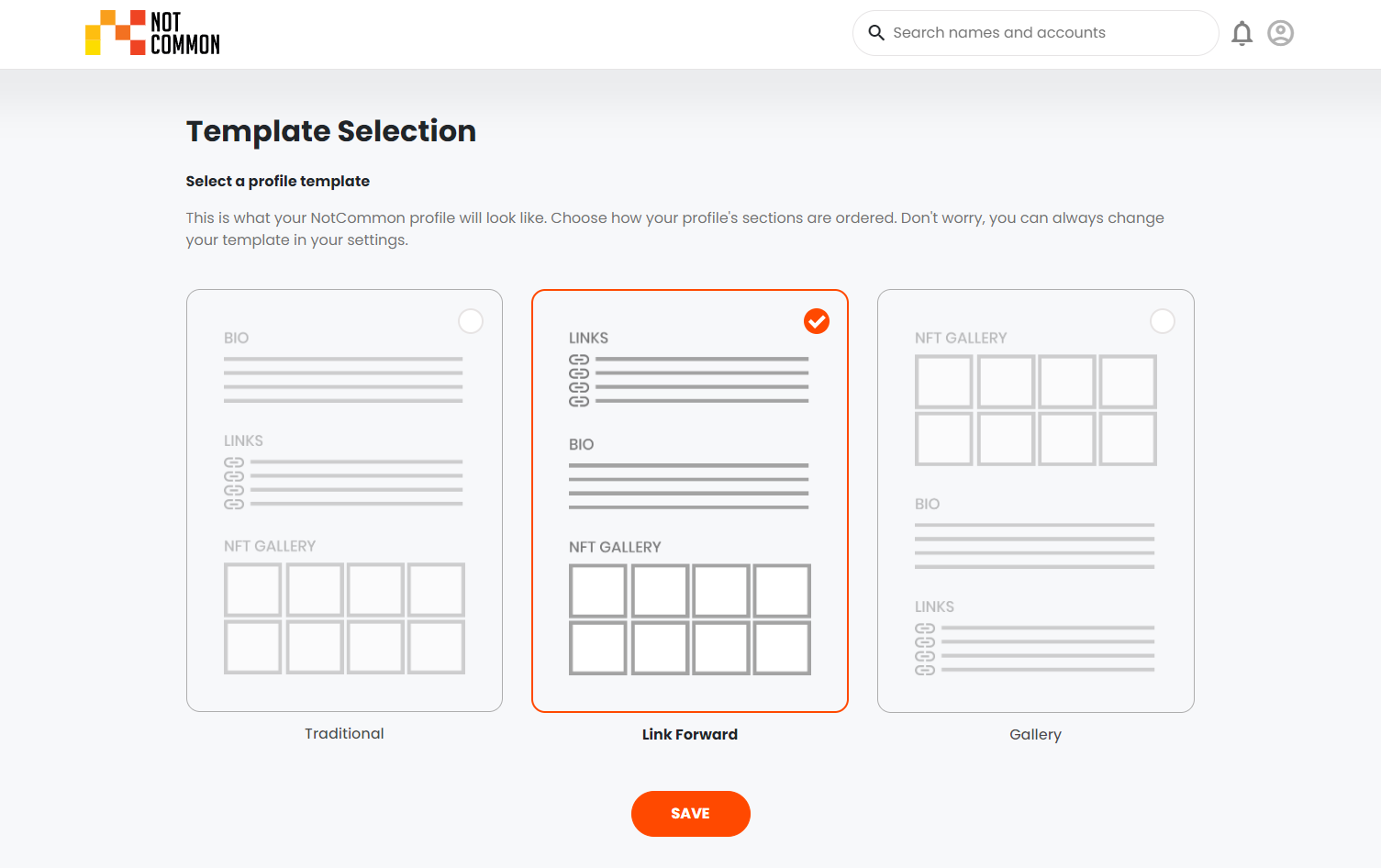Screen dimensions: 1381x868
Task: Open the NotCommon logo home link
Action: pos(152,33)
